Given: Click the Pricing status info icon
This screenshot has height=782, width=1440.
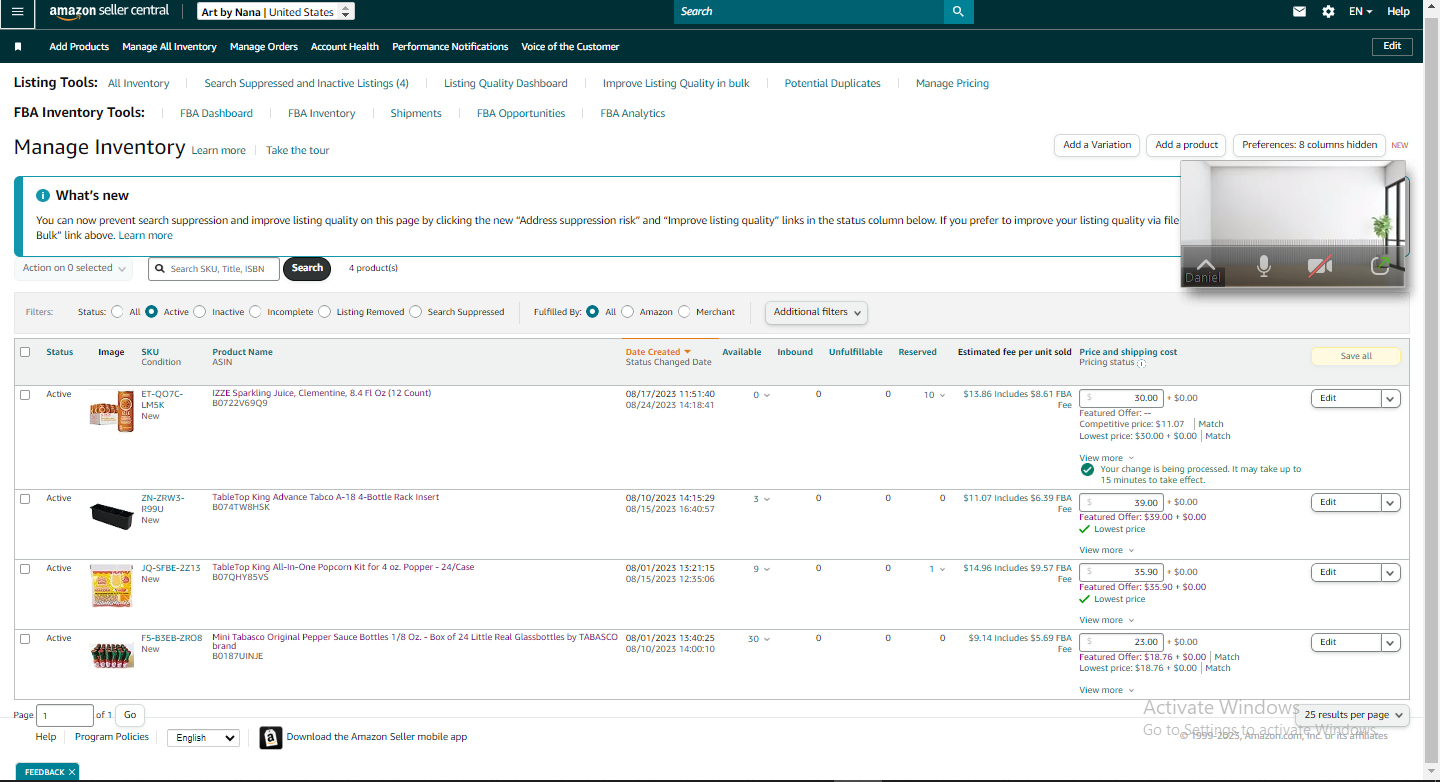Looking at the screenshot, I should pos(1141,364).
